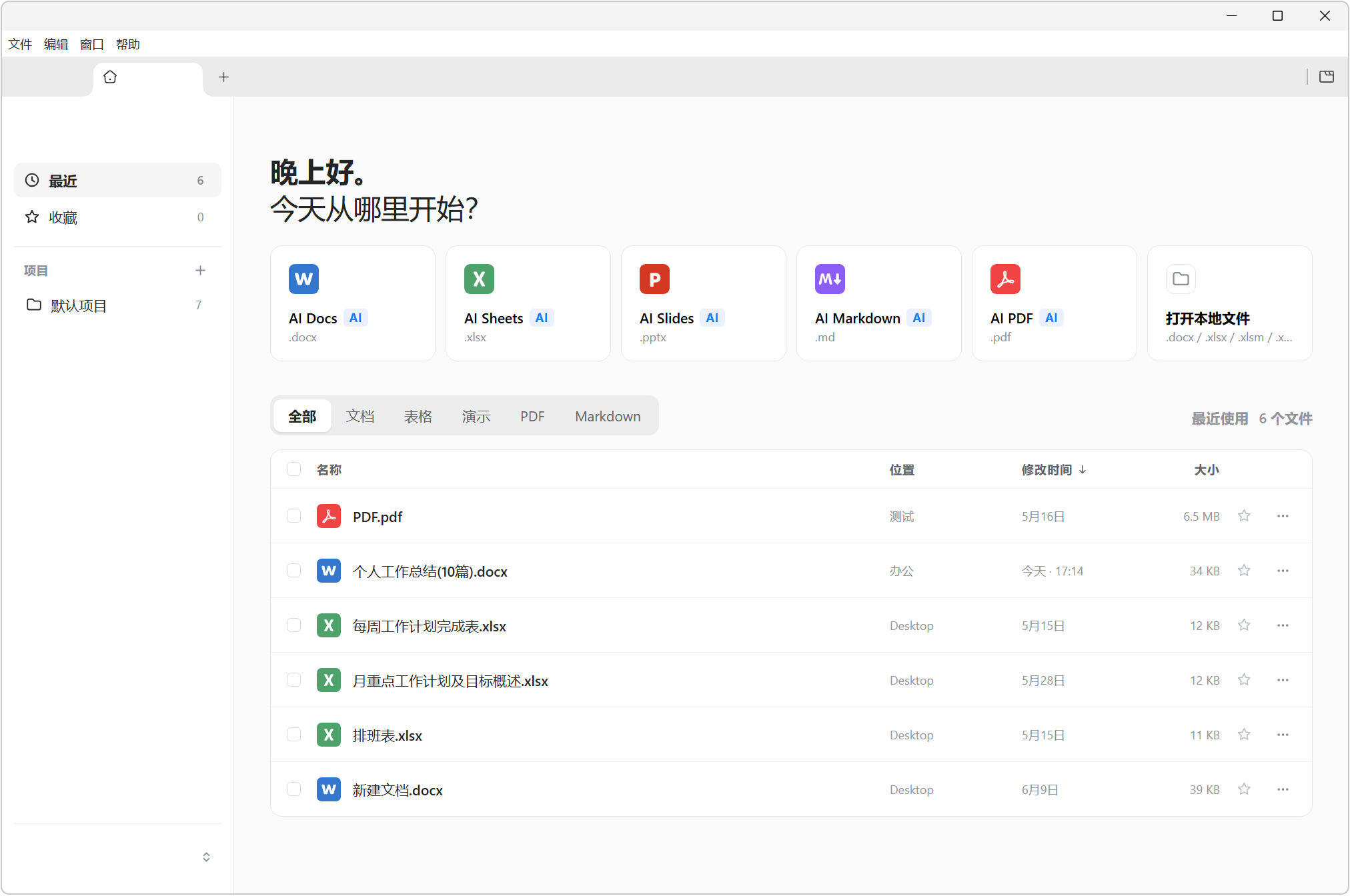Image resolution: width=1350 pixels, height=896 pixels.
Task: Open file 每周工作计划完成表.xlsx
Action: [430, 626]
